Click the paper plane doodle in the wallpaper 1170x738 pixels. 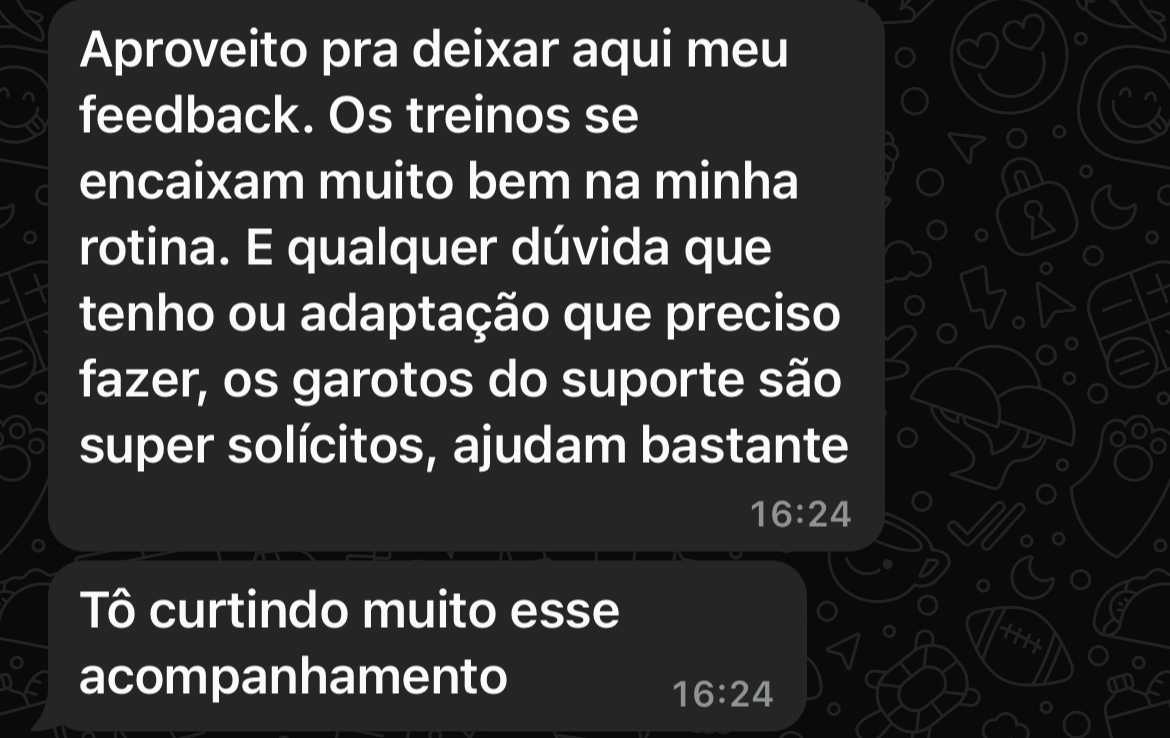click(x=967, y=145)
